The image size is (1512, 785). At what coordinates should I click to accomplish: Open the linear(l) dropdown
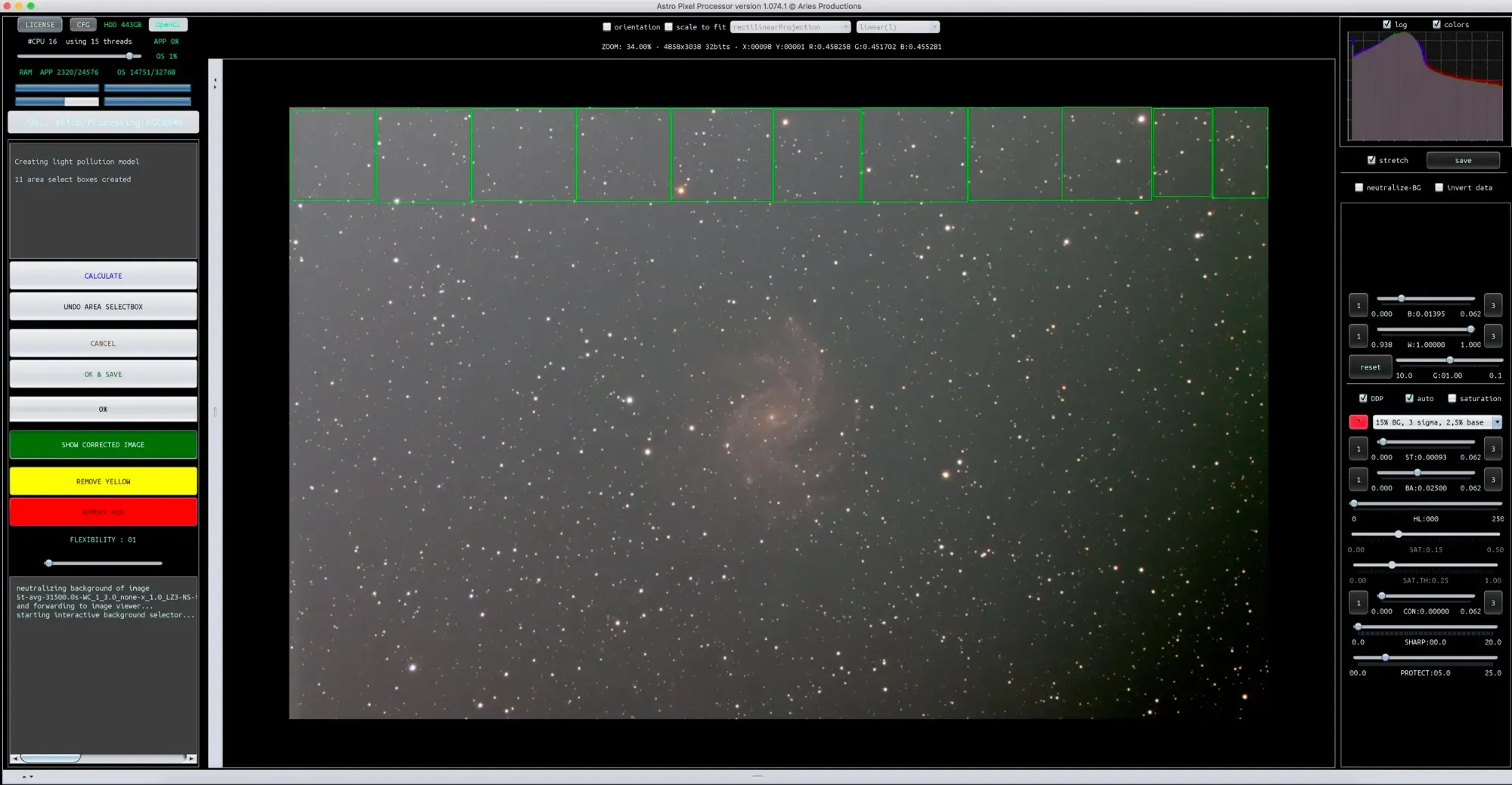tap(897, 27)
